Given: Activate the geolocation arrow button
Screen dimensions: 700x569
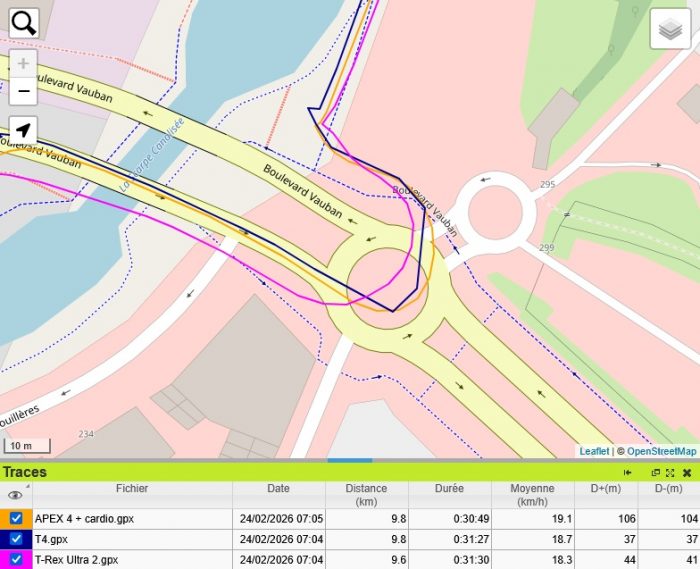Looking at the screenshot, I should point(24,131).
